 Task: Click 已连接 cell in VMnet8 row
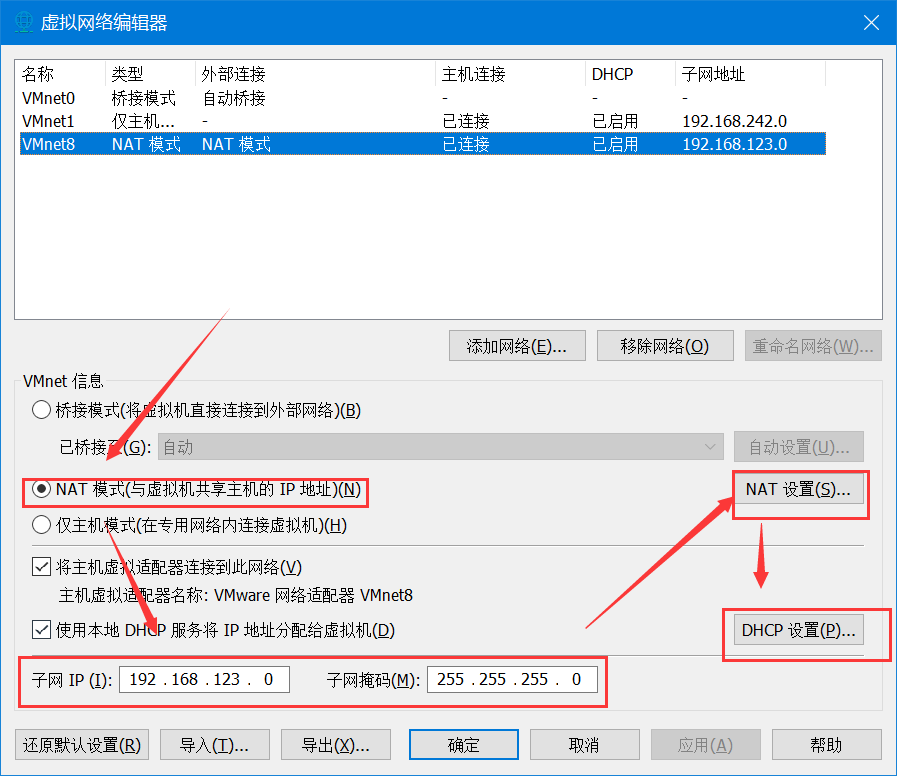tap(466, 144)
